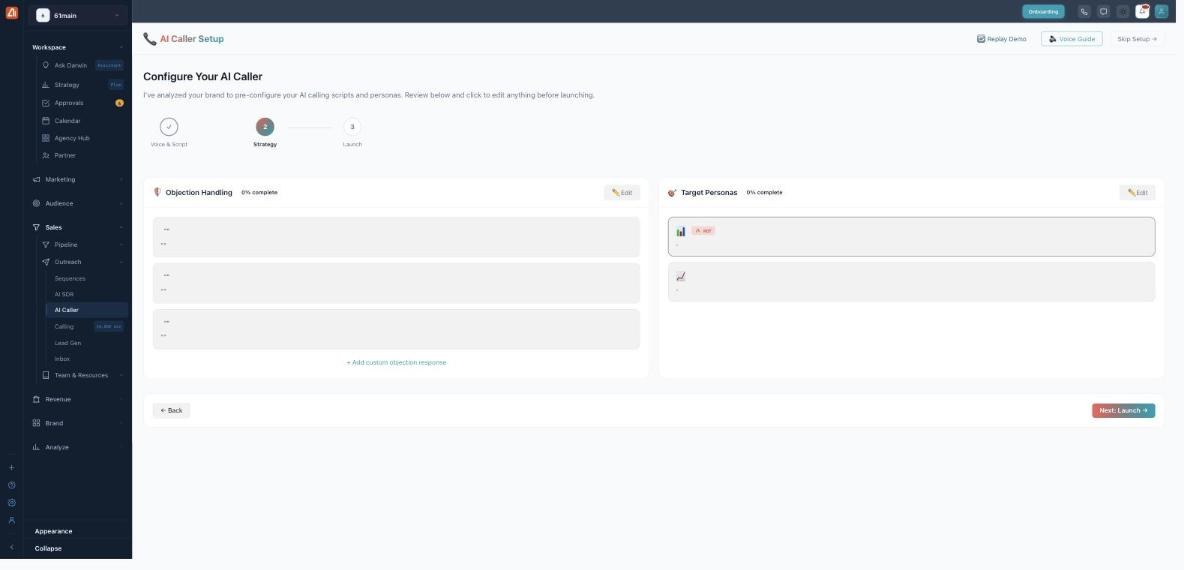The width and height of the screenshot is (1184, 570).
Task: Select the second persona card with line-chart icon
Action: [911, 282]
